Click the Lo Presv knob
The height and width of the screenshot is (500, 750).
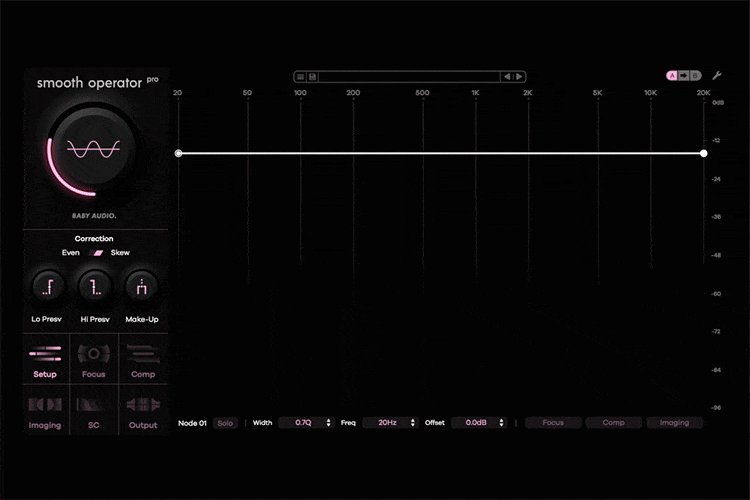pyautogui.click(x=47, y=287)
